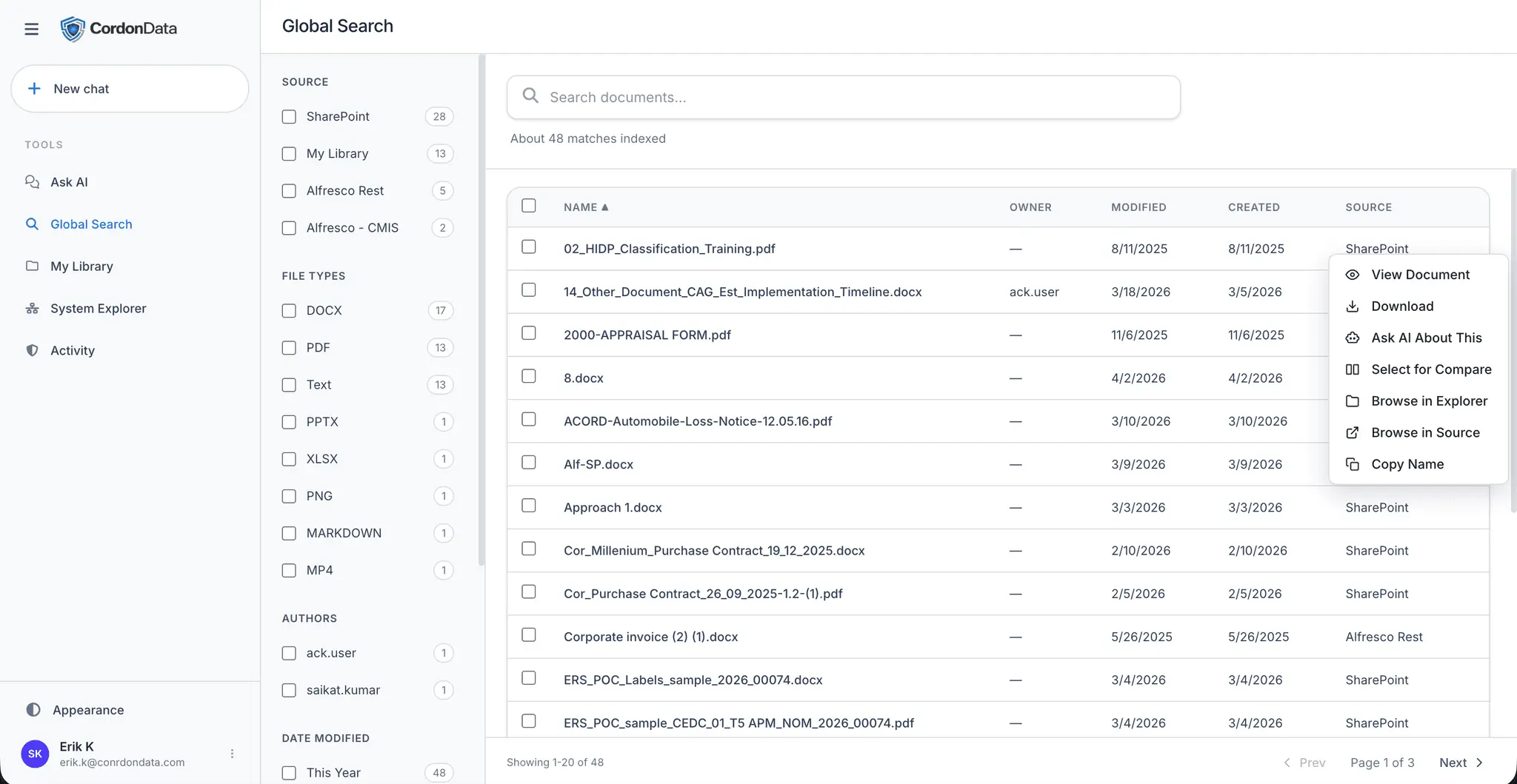
Task: Check the Alfresco Rest source filter
Action: click(x=289, y=191)
